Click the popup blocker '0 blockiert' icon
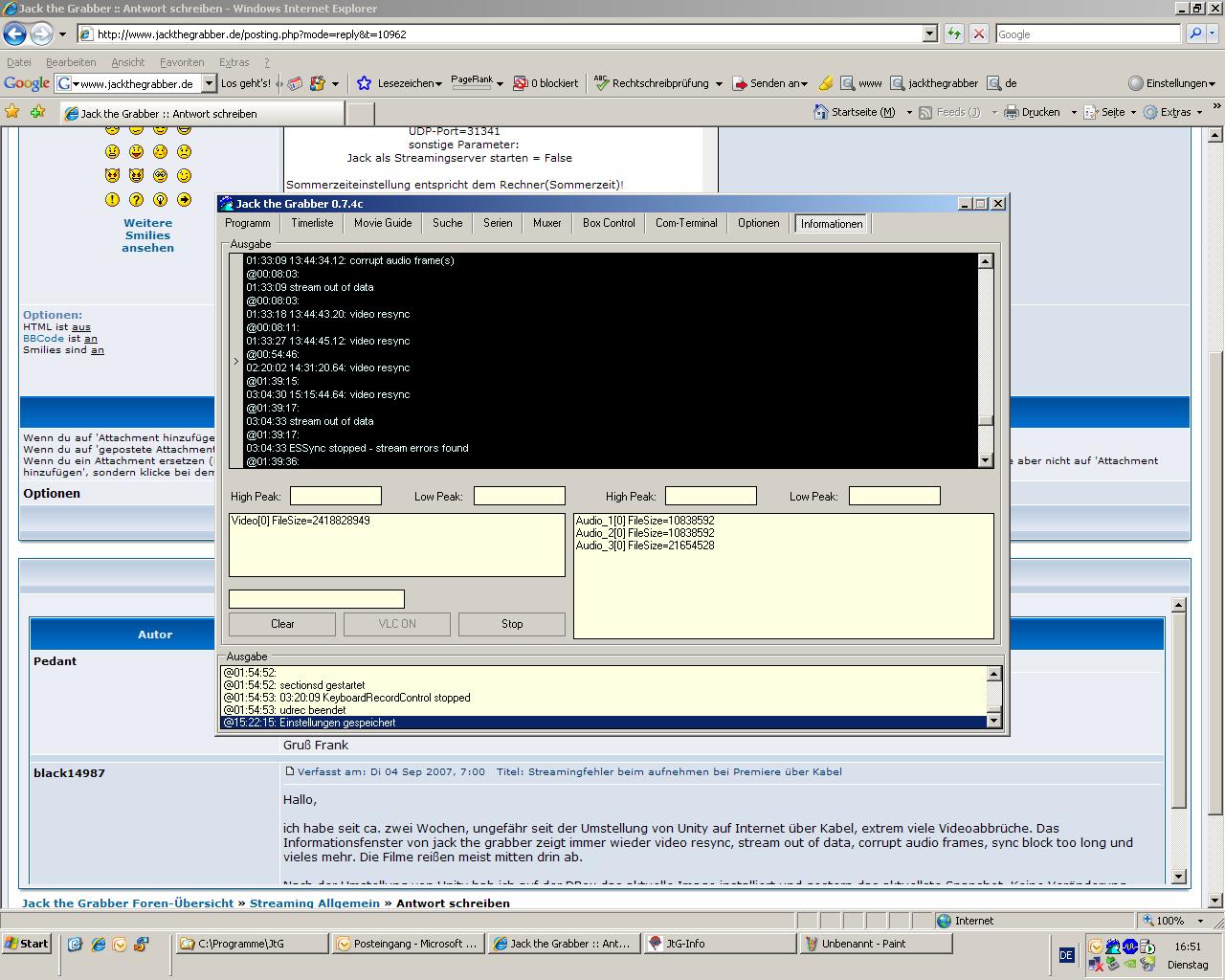This screenshot has width=1225, height=980. (x=521, y=83)
